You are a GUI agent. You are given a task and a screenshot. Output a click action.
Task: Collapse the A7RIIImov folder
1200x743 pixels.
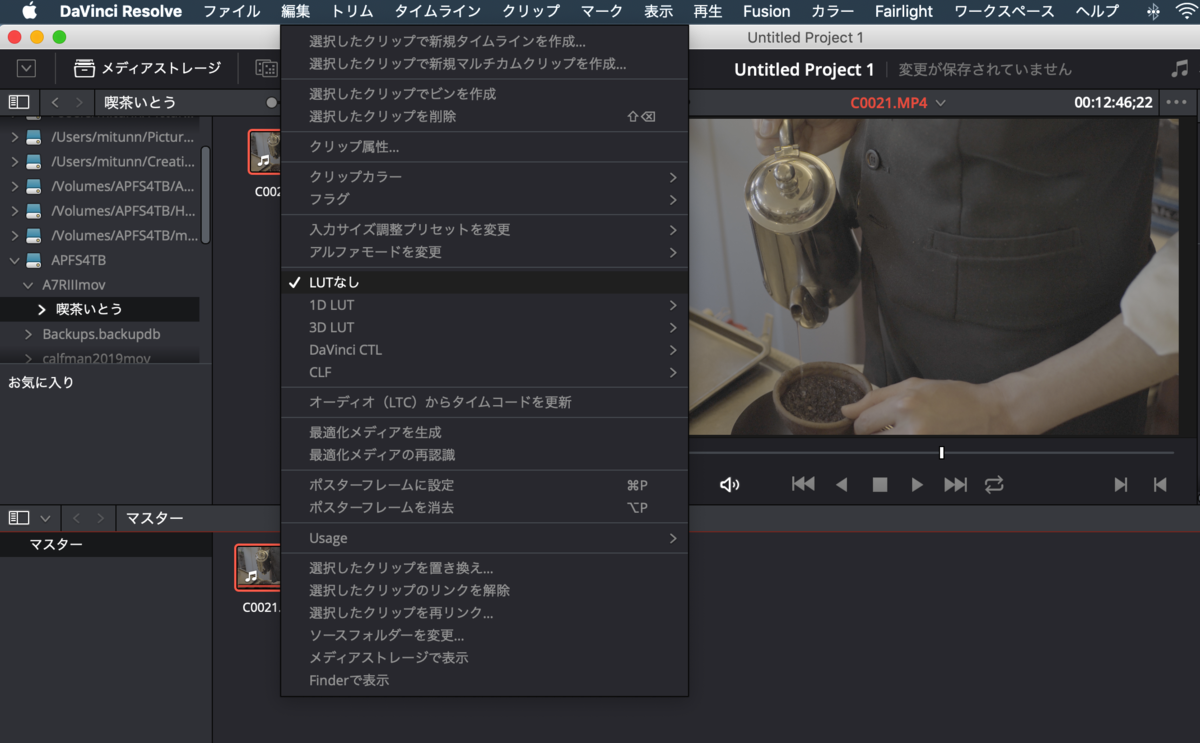[x=29, y=284]
